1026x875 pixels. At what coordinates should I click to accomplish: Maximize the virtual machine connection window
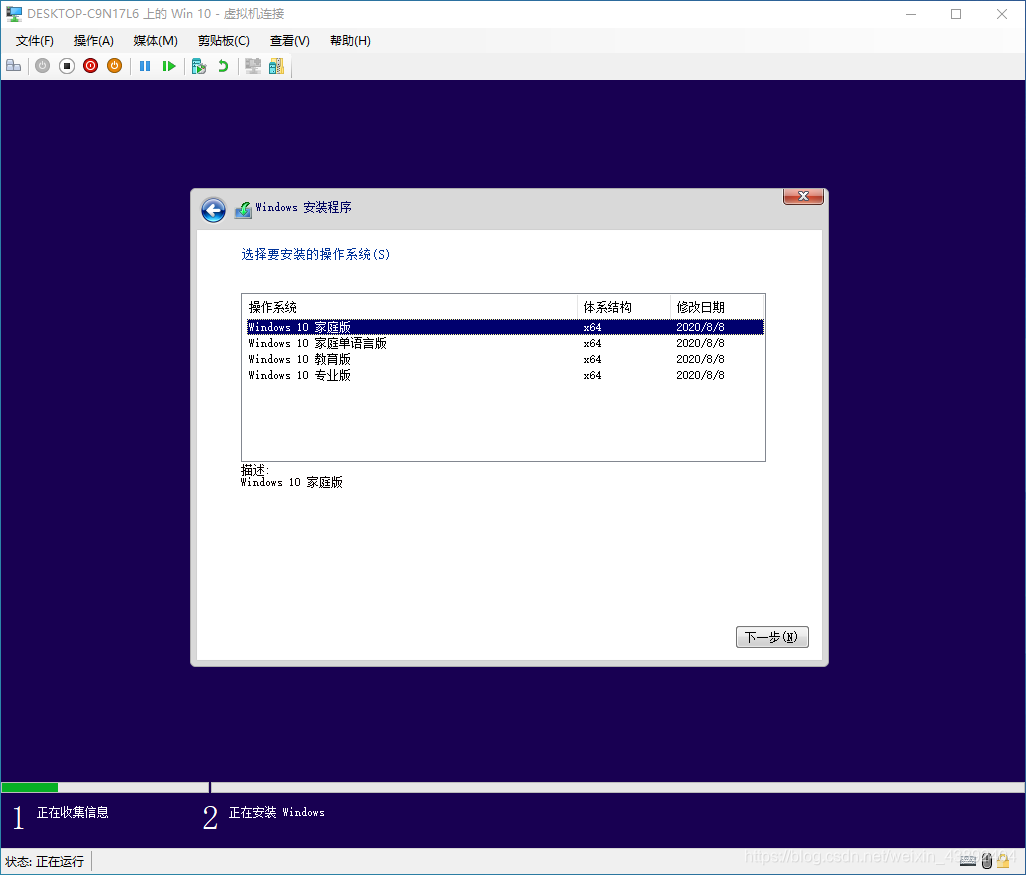956,14
